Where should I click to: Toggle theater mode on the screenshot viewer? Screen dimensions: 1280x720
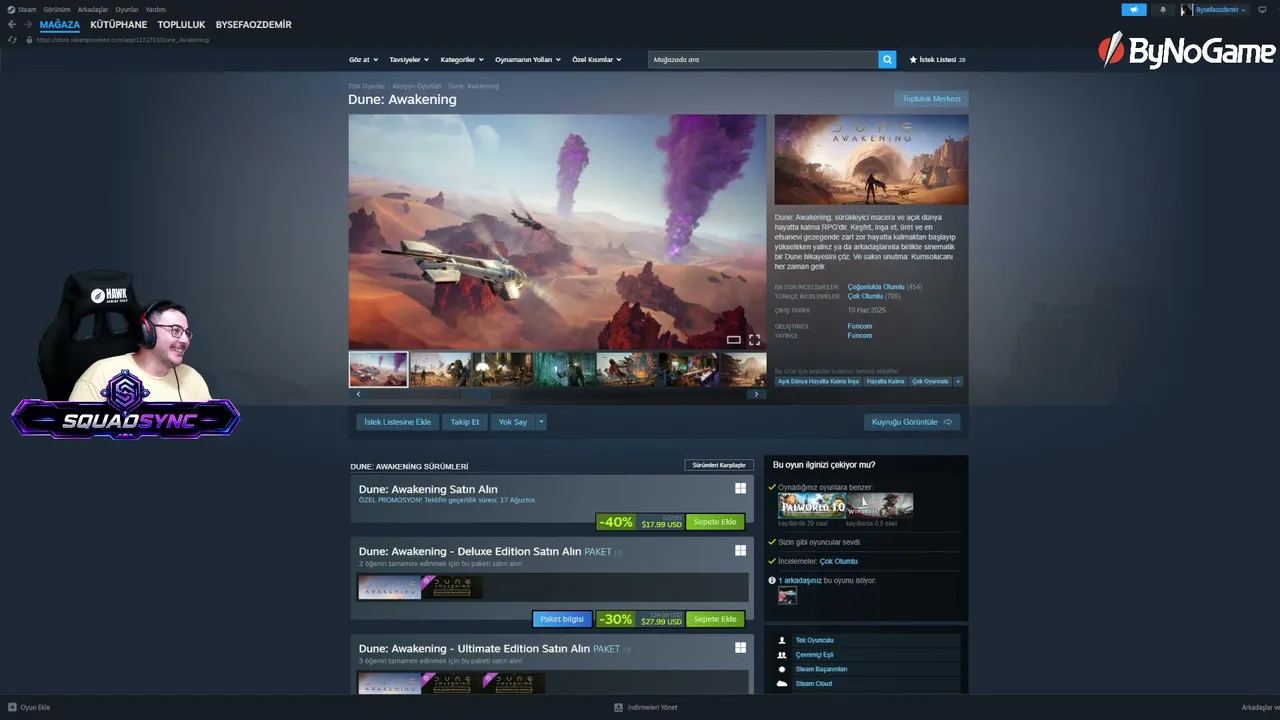point(733,340)
